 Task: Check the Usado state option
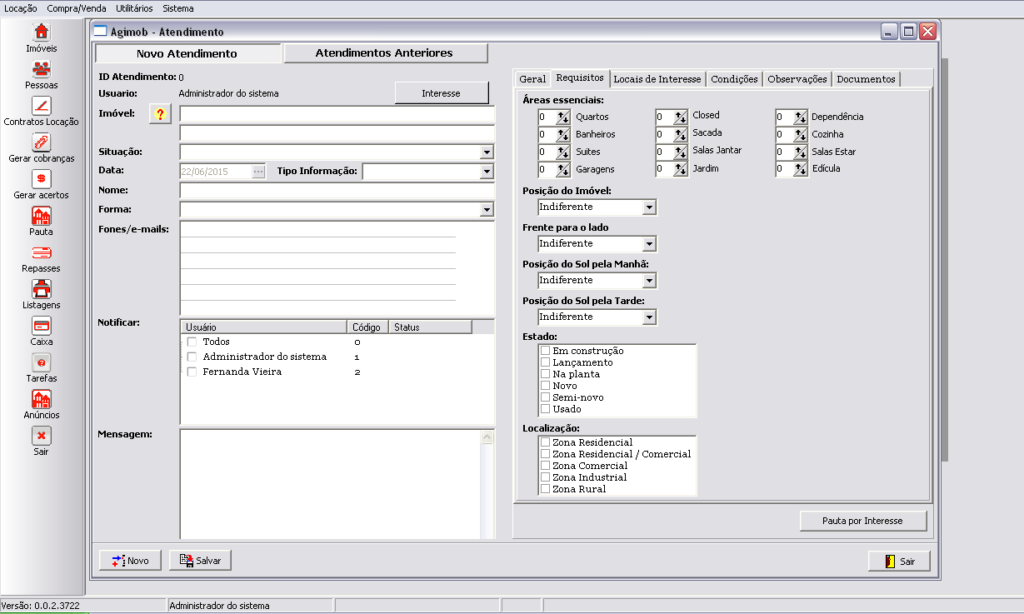click(x=545, y=409)
